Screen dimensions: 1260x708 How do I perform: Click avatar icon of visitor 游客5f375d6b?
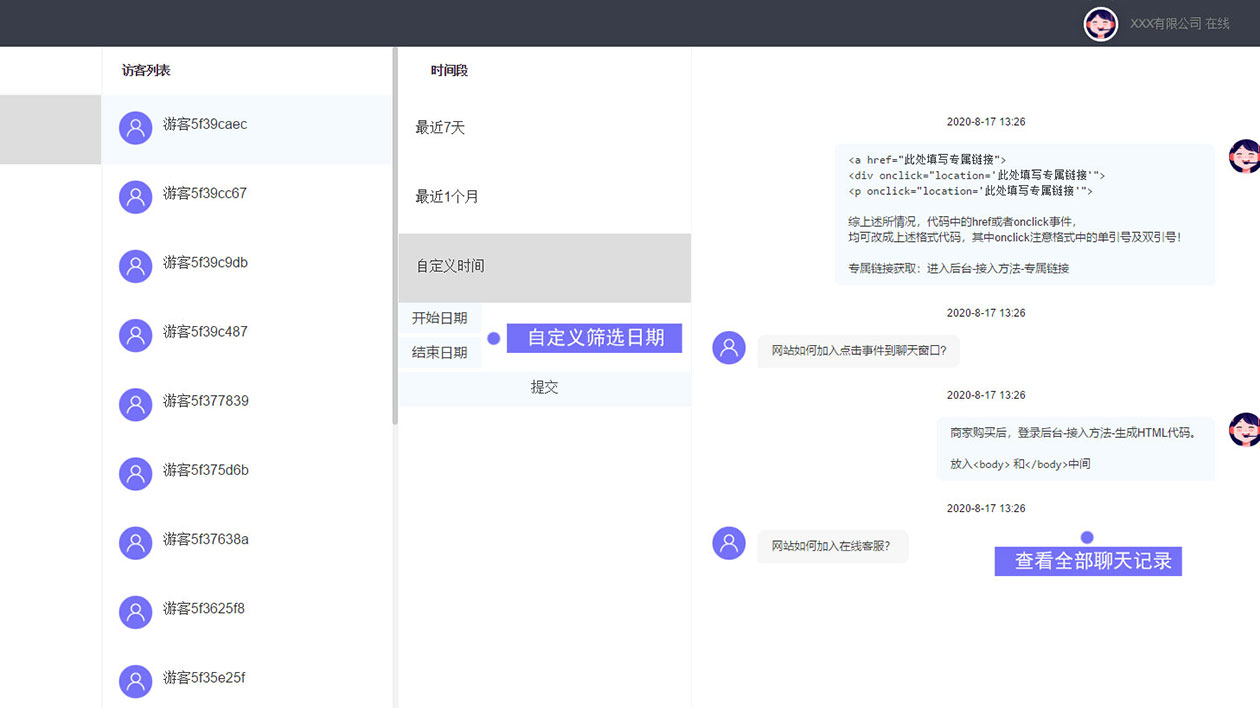click(135, 473)
